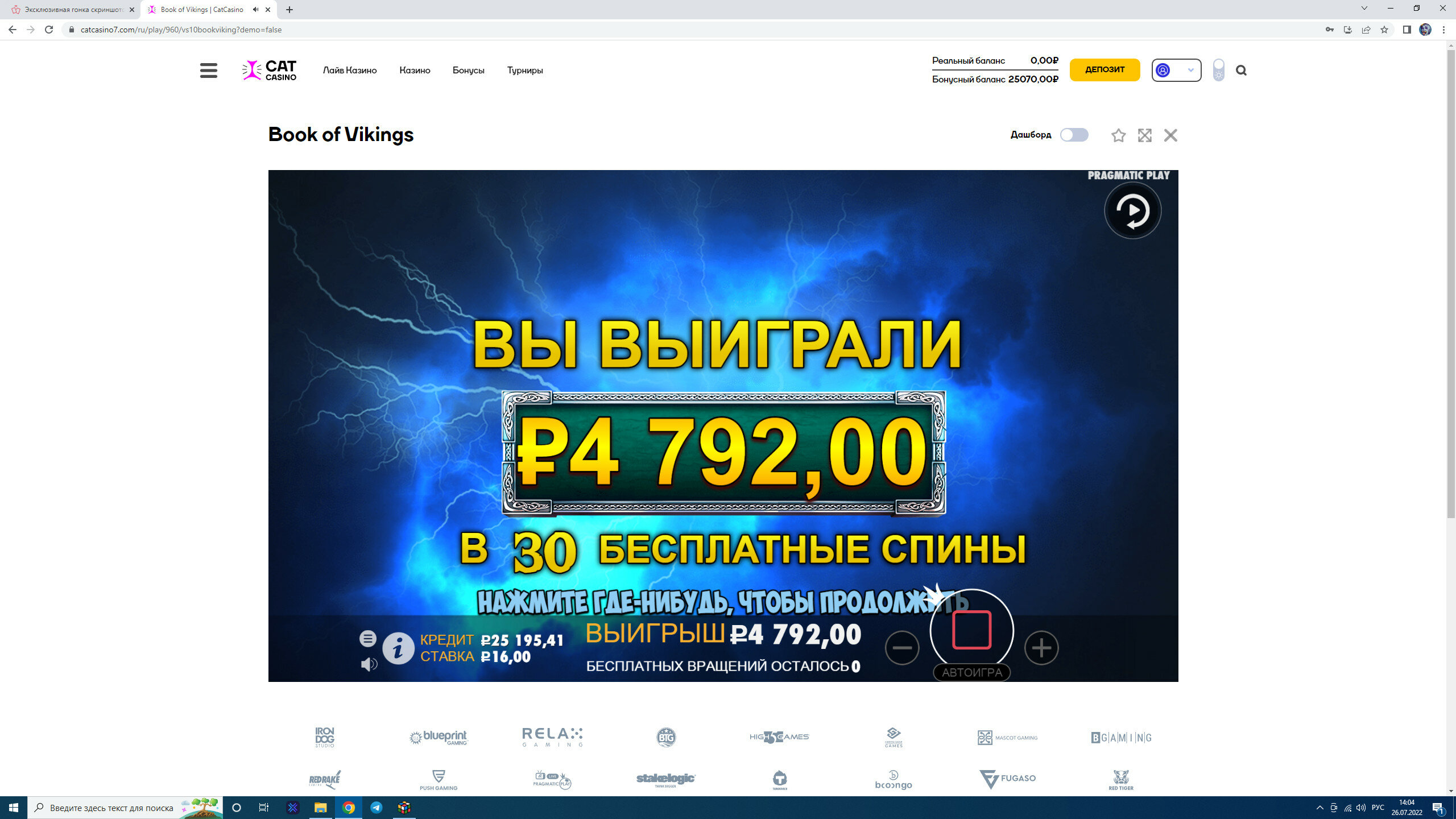Image resolution: width=1456 pixels, height=819 pixels.
Task: Click the replay button in the game
Action: click(x=1132, y=210)
